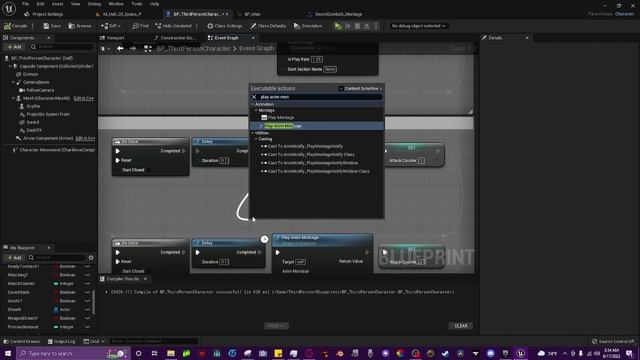The width and height of the screenshot is (640, 360).
Task: Add a new component with Add button
Action: click(x=14, y=47)
